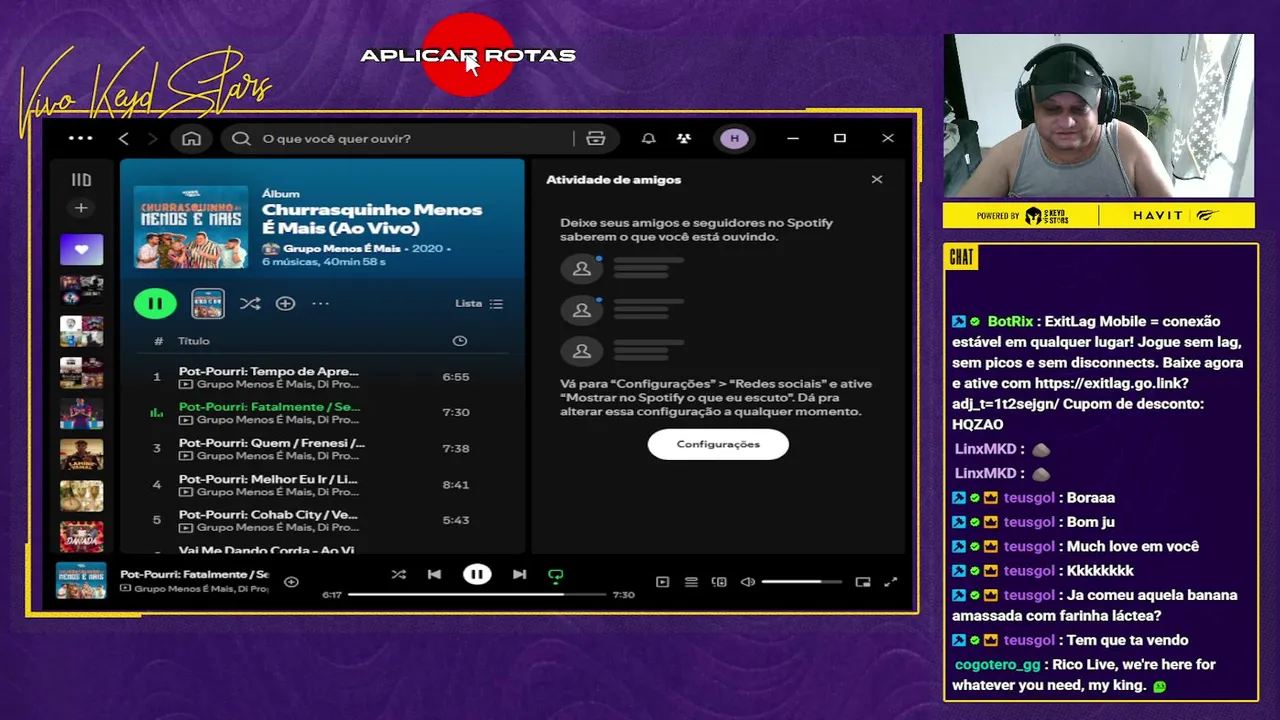The image size is (1280, 720).
Task: Click BotRix username in chat
Action: click(x=1010, y=321)
